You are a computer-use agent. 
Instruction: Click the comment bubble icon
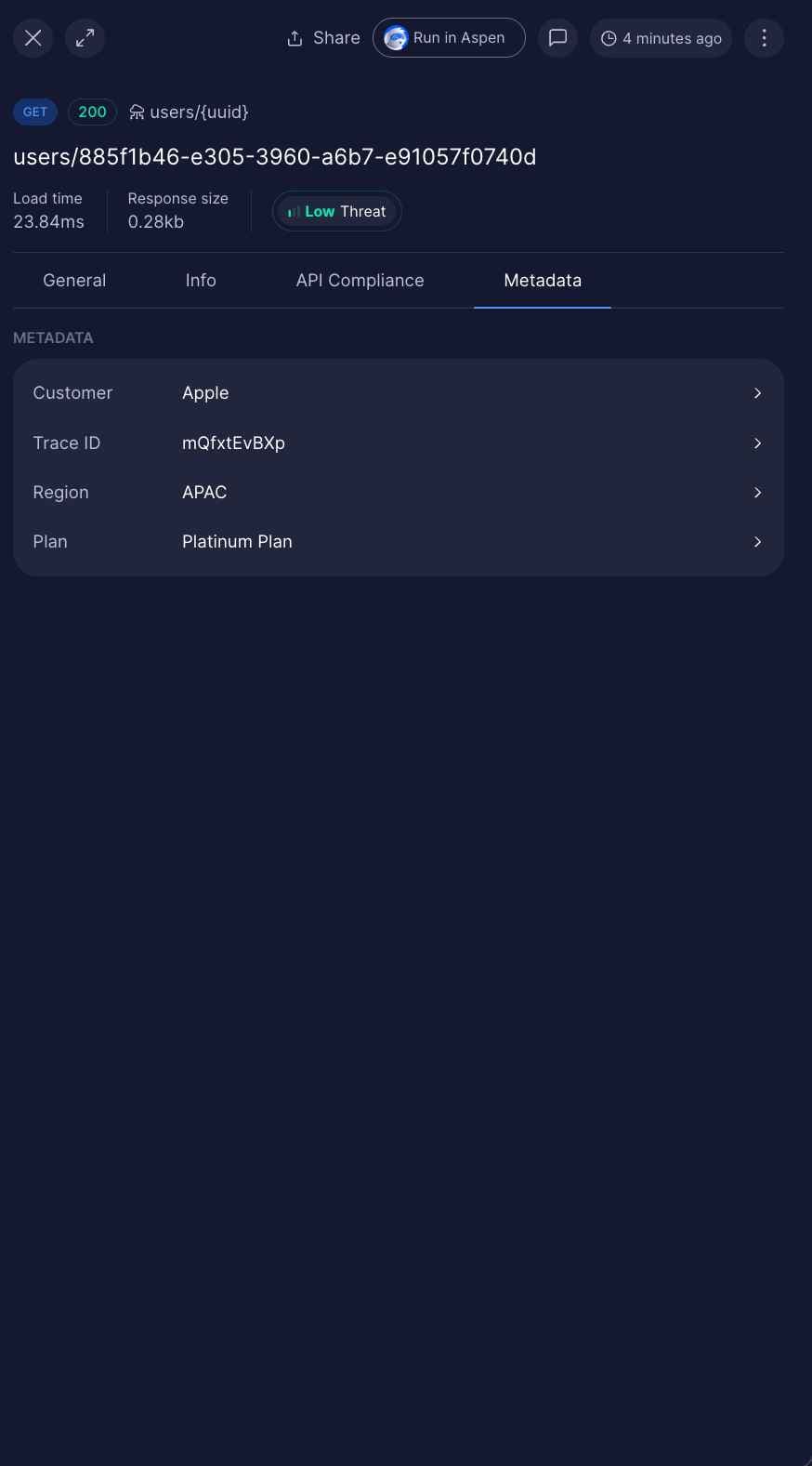click(x=557, y=37)
